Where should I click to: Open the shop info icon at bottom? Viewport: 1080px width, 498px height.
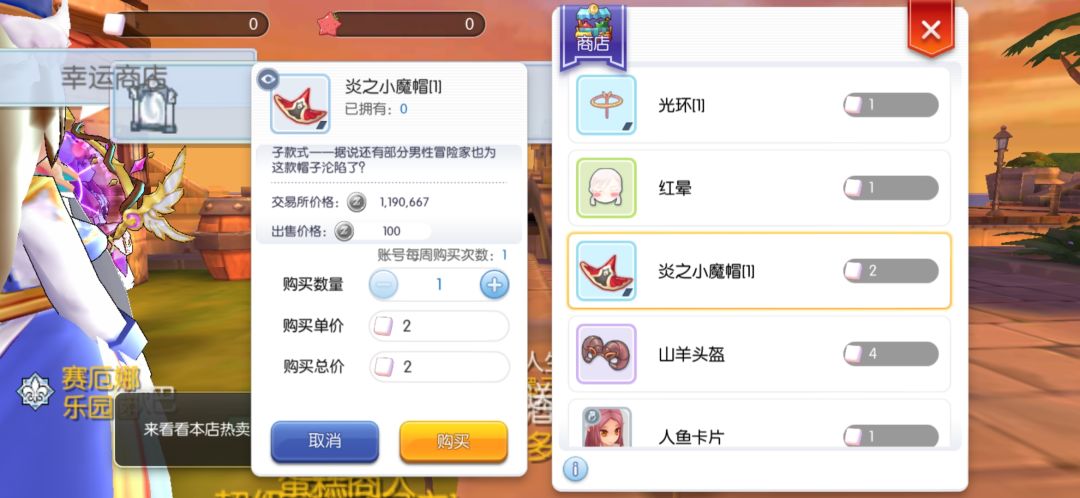[x=575, y=470]
